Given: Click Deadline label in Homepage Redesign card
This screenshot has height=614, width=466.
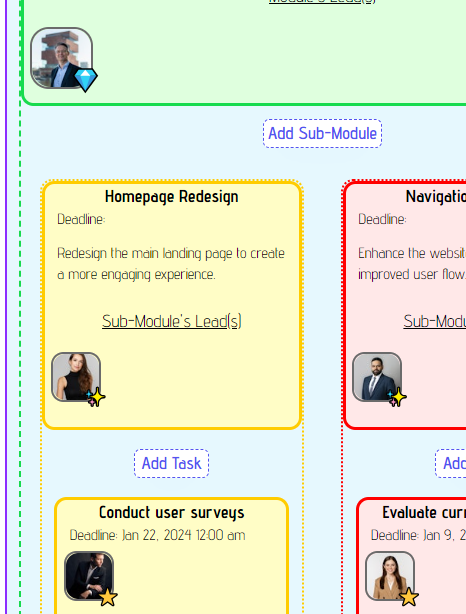Looking at the screenshot, I should [81, 219].
